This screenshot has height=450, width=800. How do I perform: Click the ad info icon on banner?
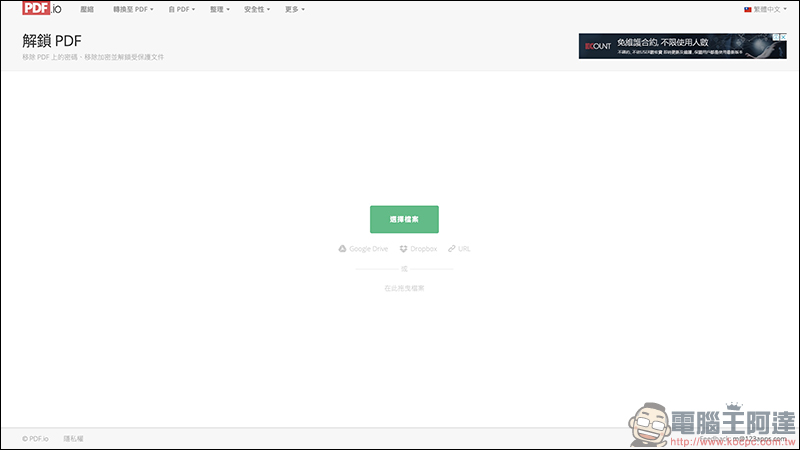click(776, 37)
